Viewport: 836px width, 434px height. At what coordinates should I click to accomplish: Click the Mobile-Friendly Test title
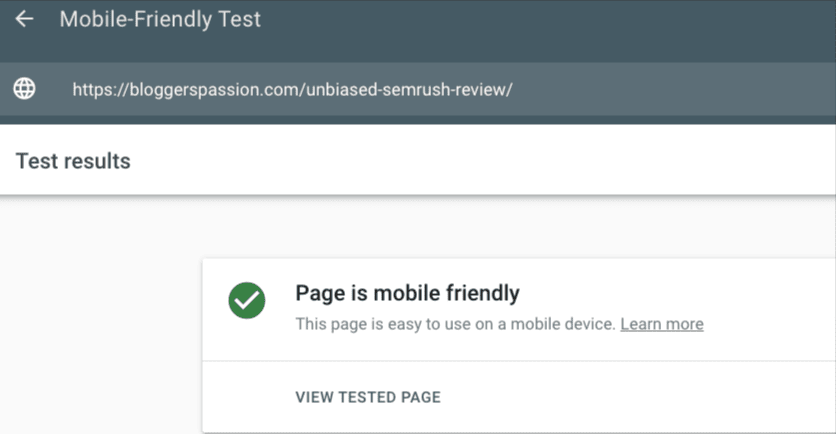(160, 19)
